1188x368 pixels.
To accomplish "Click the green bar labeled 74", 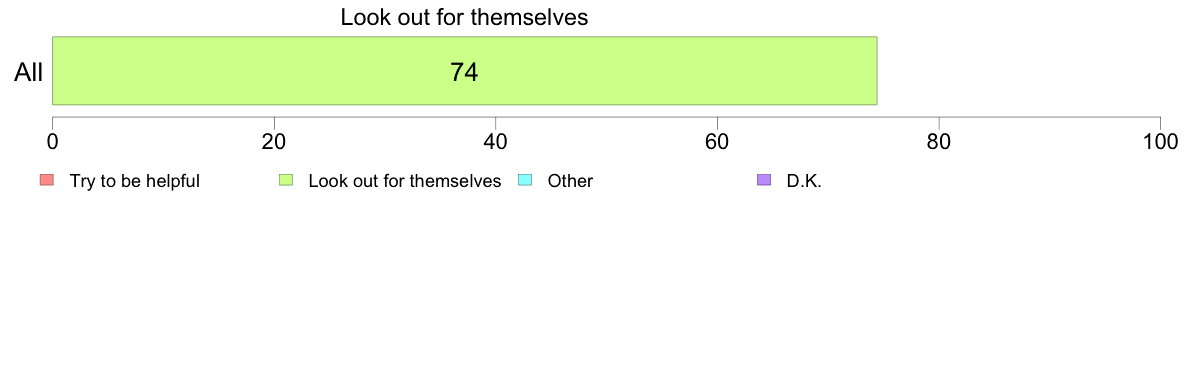I will [x=464, y=70].
